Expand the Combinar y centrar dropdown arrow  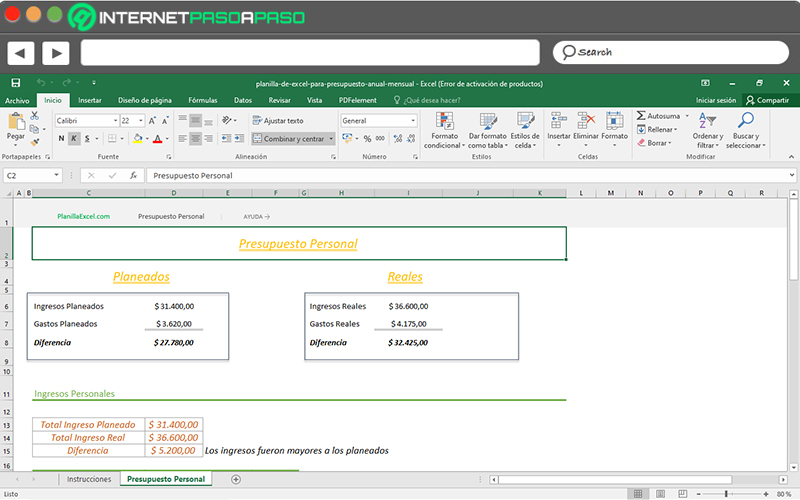[x=331, y=139]
